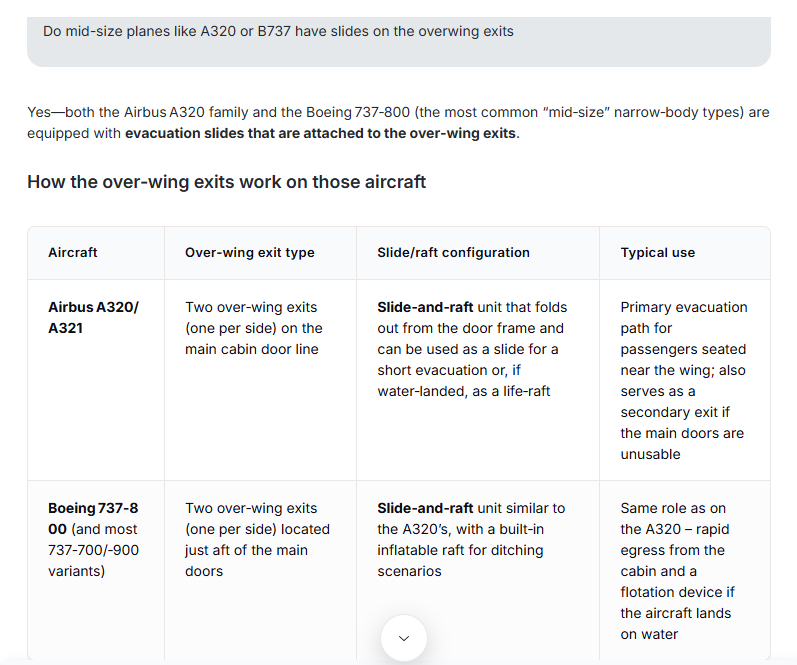Click the "Over-wing exit type" column header
Image resolution: width=797 pixels, height=665 pixels.
[x=250, y=253]
